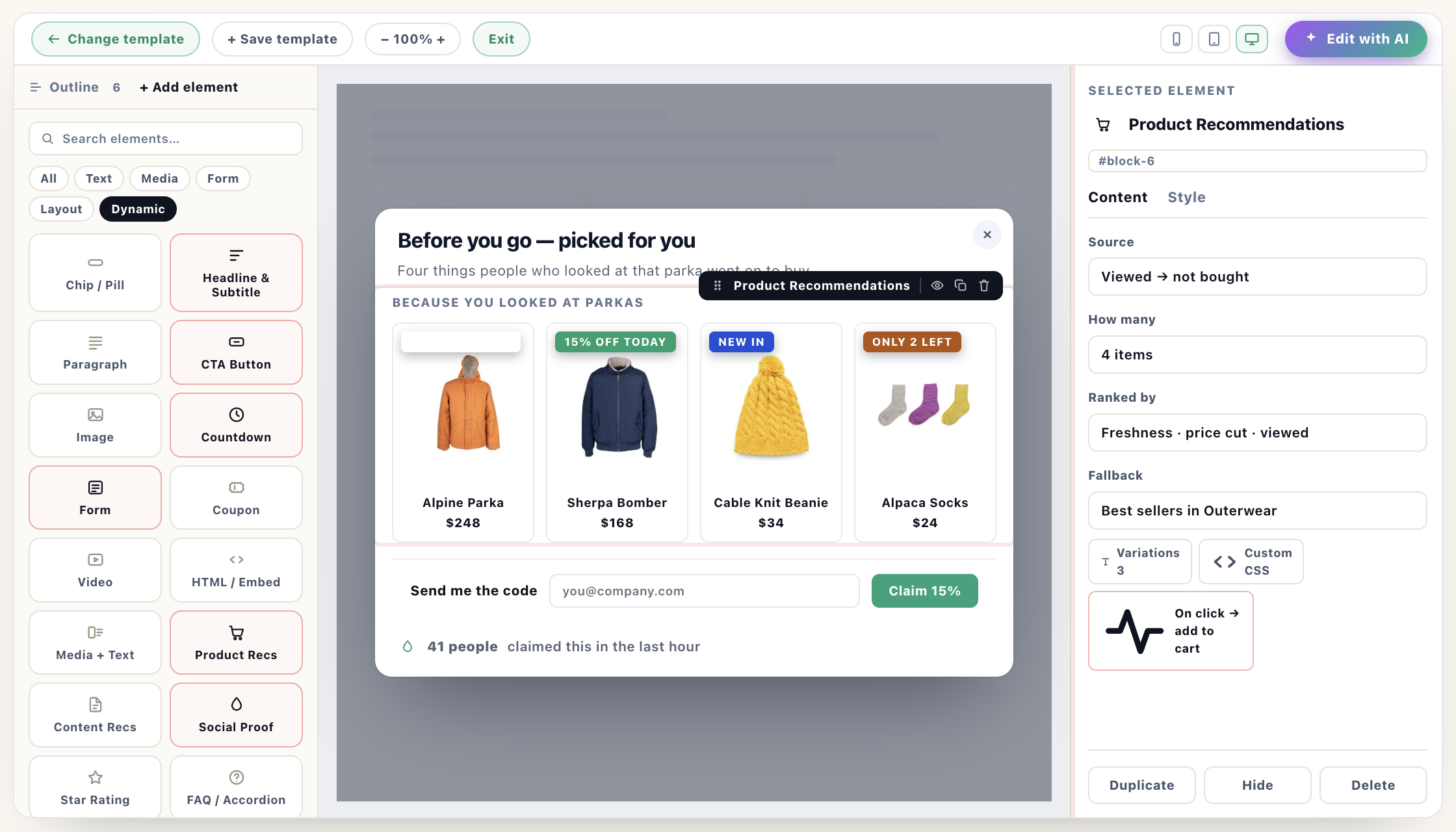Toggle visibility eye in Product Recommendations toolbar
The image size is (1456, 832).
[x=937, y=285]
